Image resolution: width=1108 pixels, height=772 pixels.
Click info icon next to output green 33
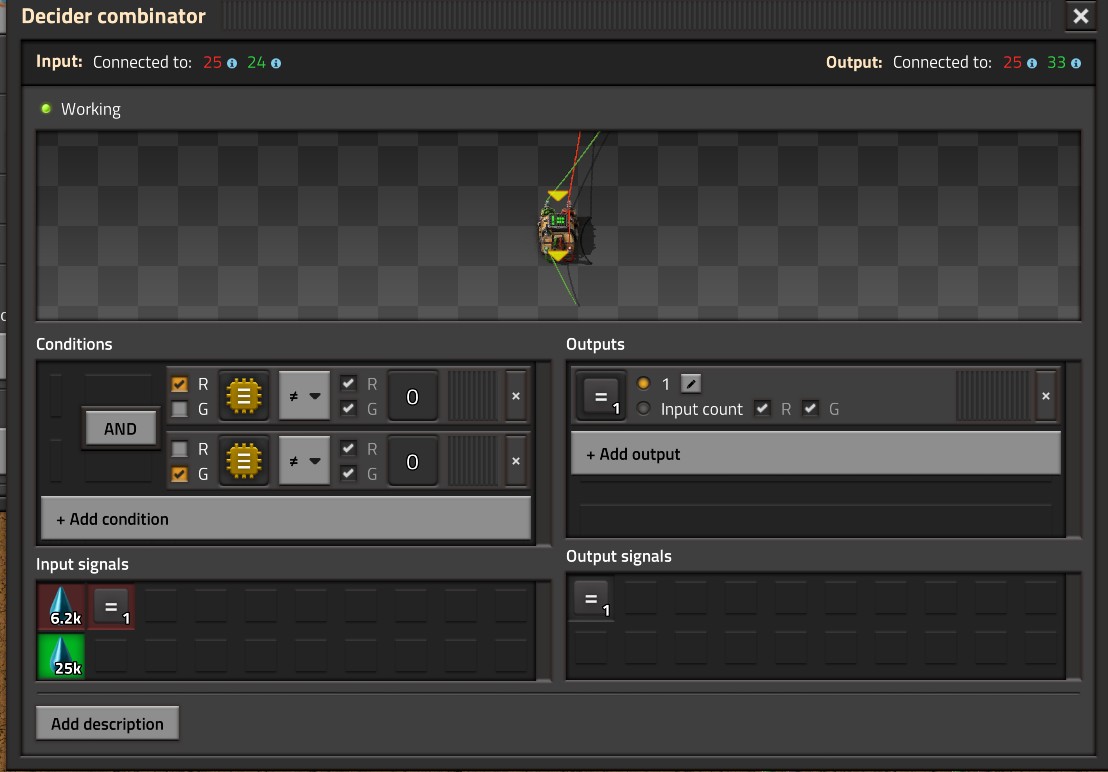[x=1075, y=64]
